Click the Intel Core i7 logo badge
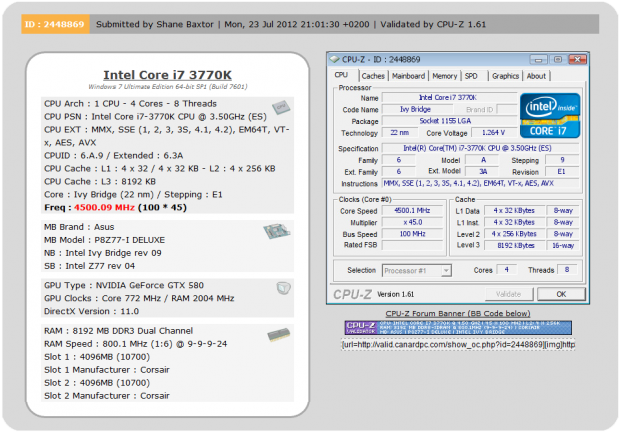This screenshot has width=620, height=433. point(550,115)
